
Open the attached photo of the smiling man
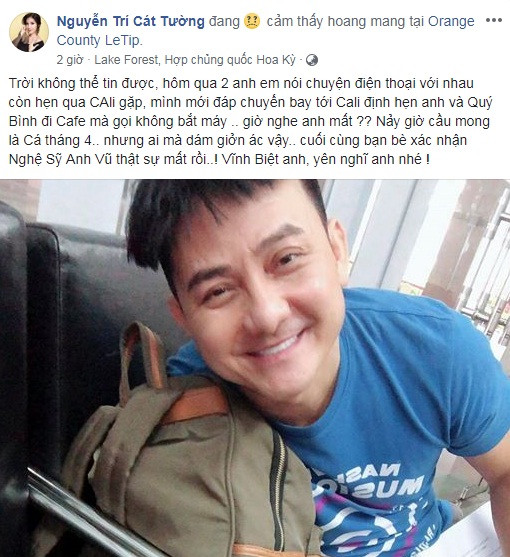click(255, 368)
